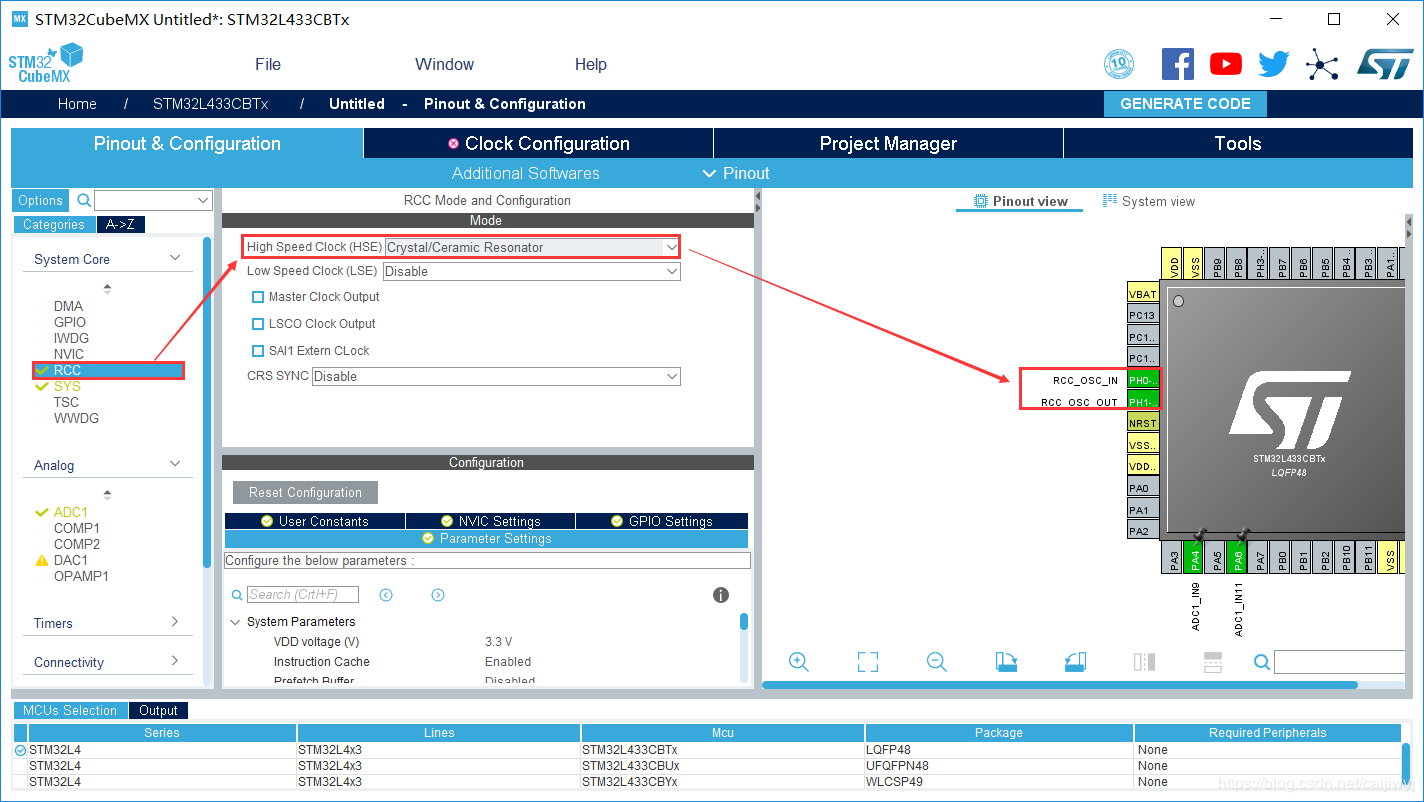Click the pinout search magnifier icon

(x=1262, y=661)
